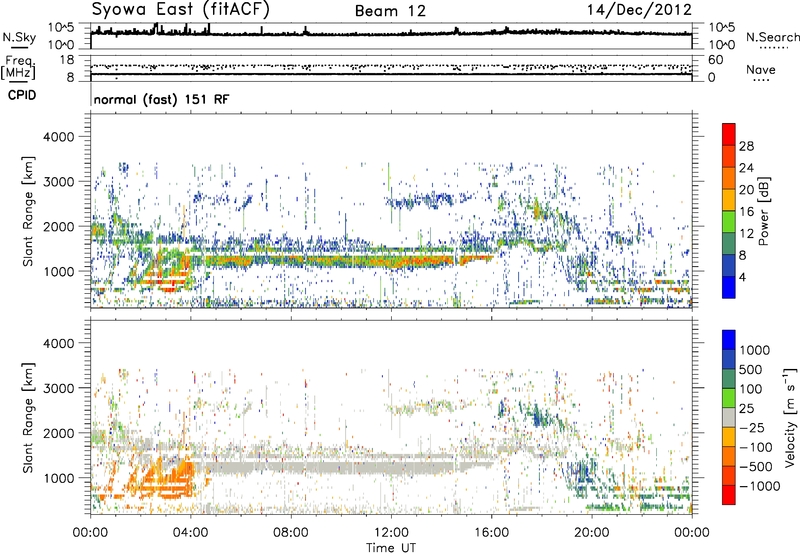Click the gray segment of velocity colorbar
Viewport: 800px width, 554px height.
[x=729, y=418]
